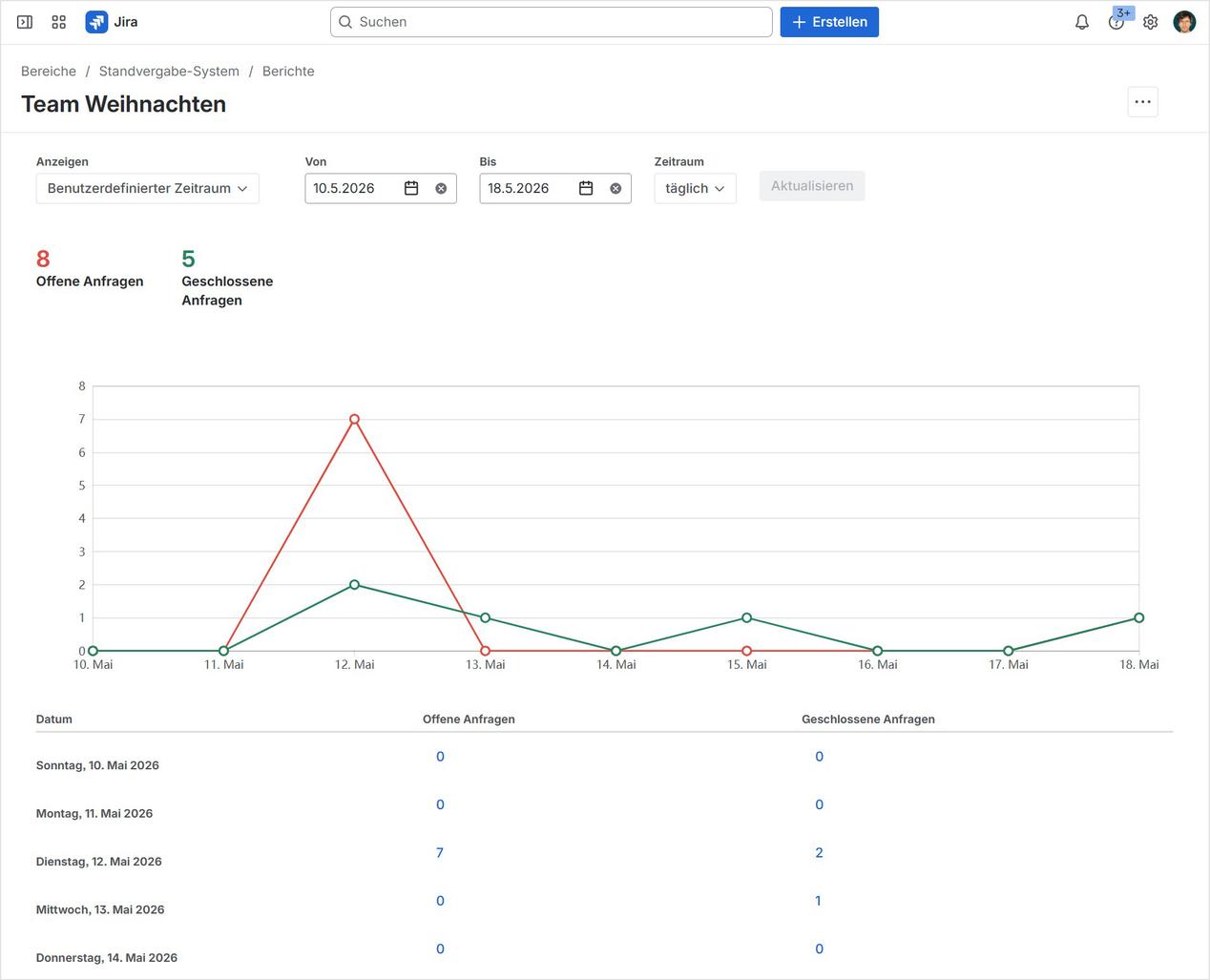Open the app switcher grid icon
This screenshot has height=980, width=1210.
(x=58, y=22)
